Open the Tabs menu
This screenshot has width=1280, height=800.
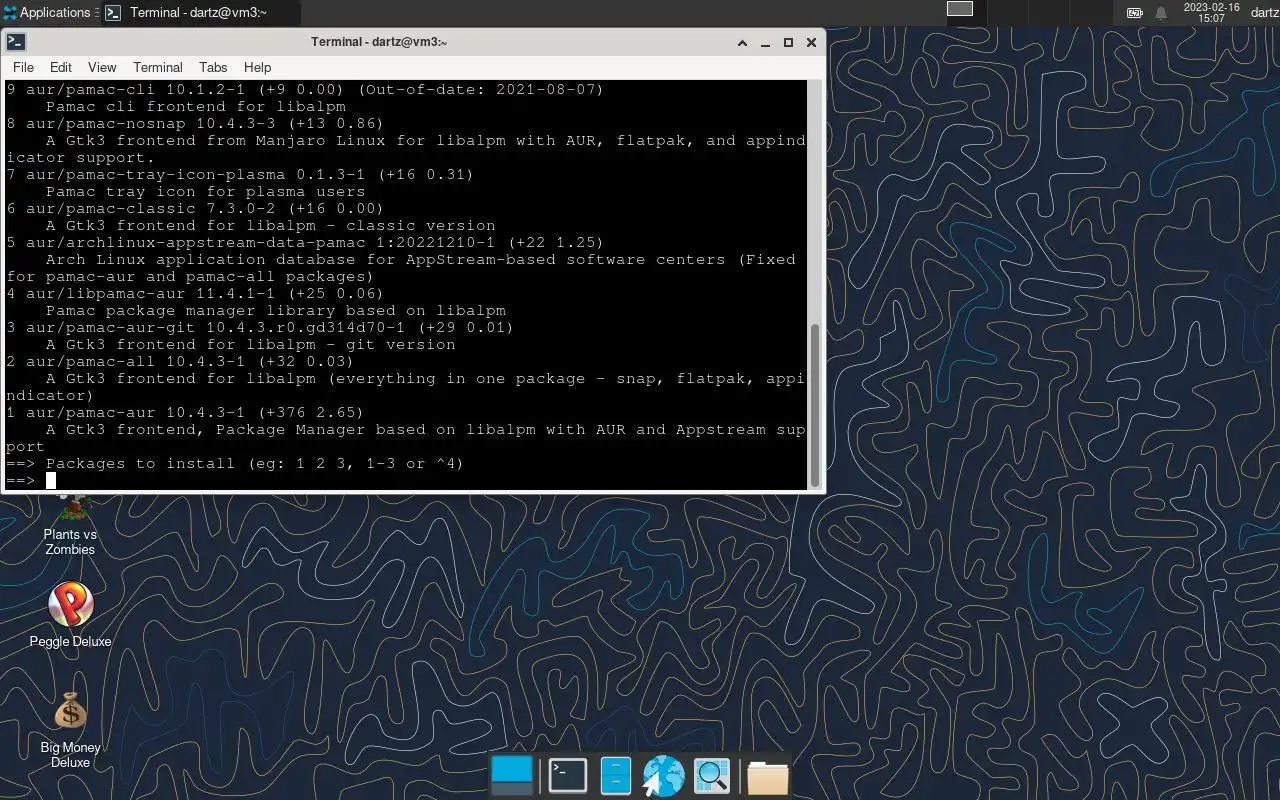(213, 67)
